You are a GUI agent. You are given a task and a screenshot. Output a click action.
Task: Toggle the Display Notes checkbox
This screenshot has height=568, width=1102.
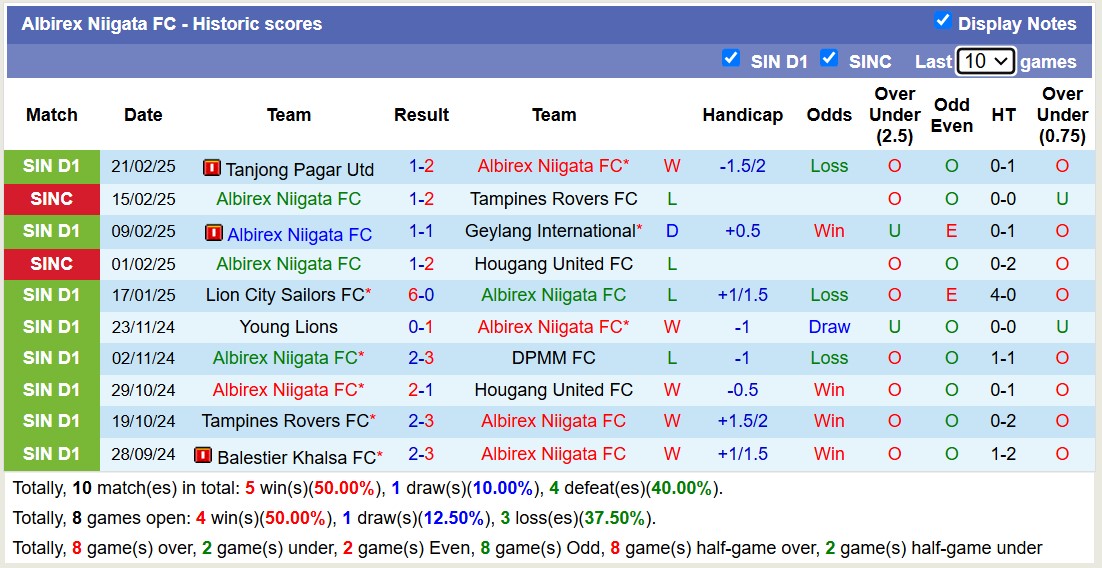[942, 21]
